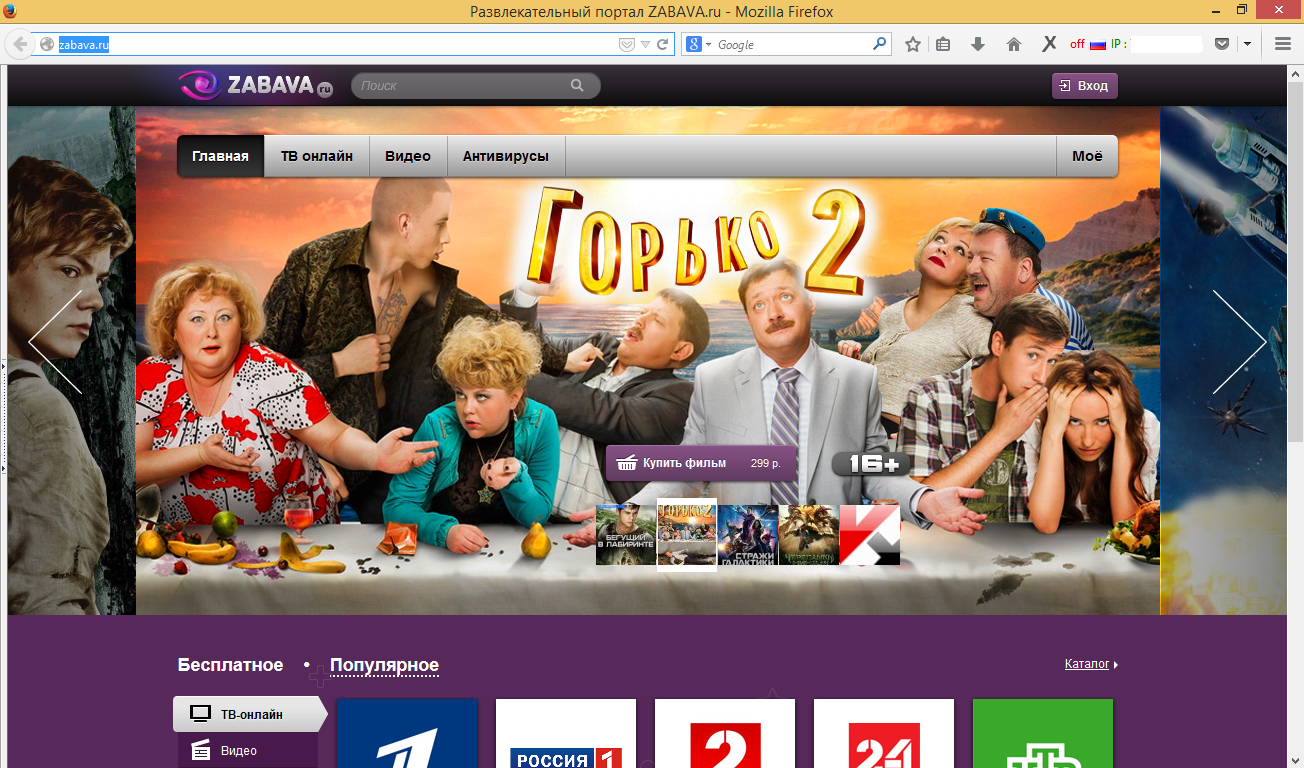The height and width of the screenshot is (768, 1304).
Task: Open the Россия 1 channel tile
Action: coord(566,733)
